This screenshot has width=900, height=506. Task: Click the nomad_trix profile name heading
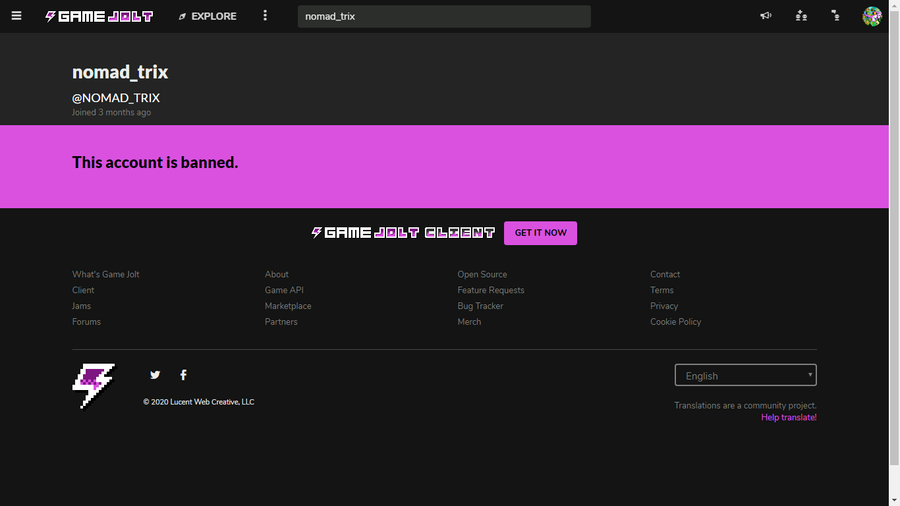click(120, 72)
